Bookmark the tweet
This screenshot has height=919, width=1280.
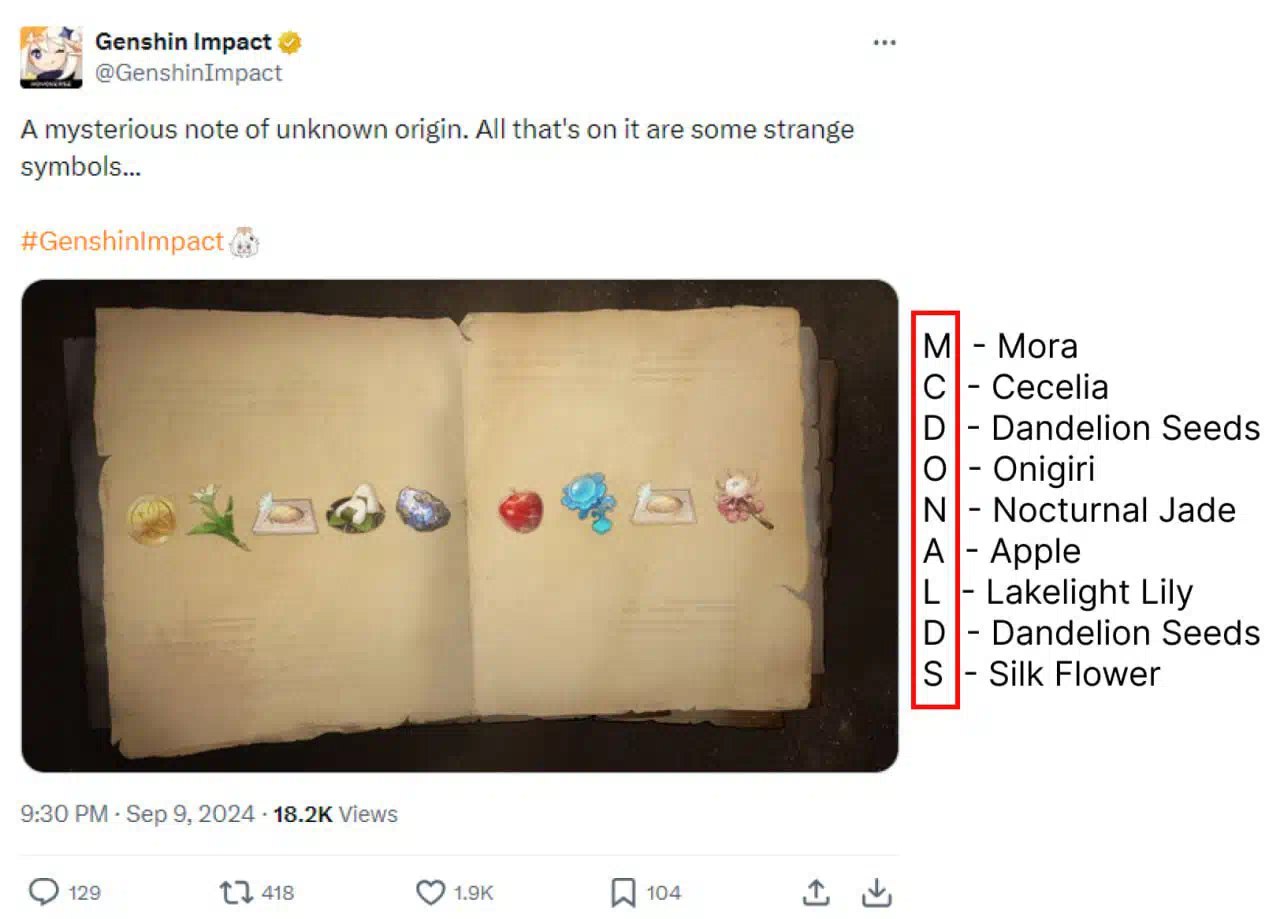click(621, 892)
